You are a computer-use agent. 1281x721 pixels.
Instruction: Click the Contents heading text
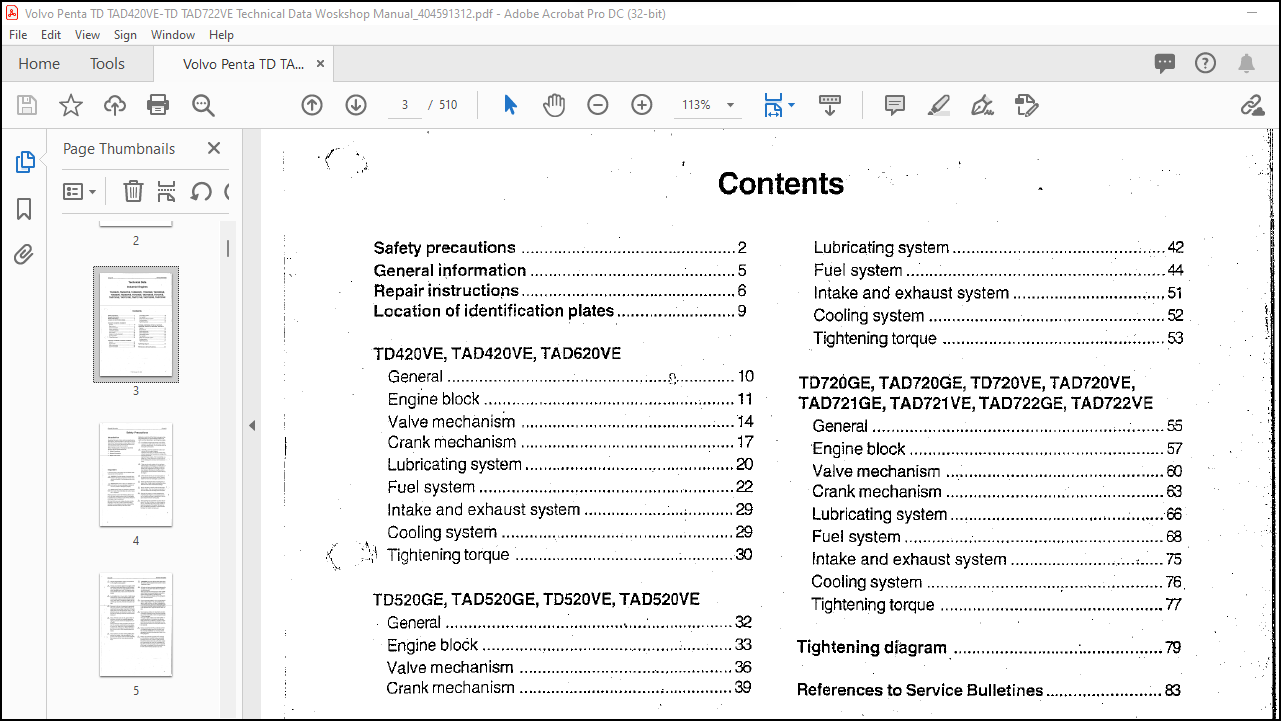(x=781, y=184)
